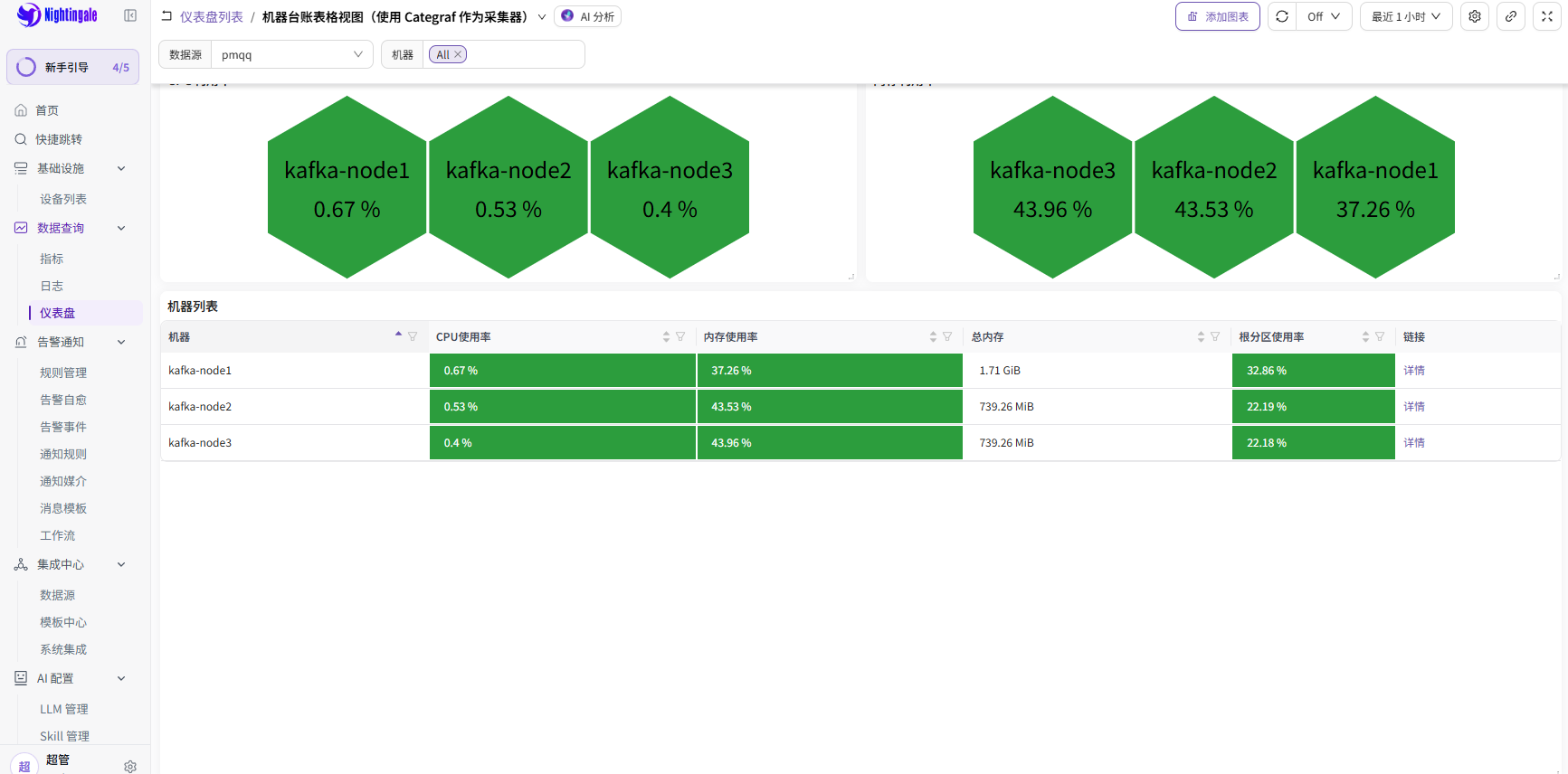The image size is (1568, 774).
Task: Open 设备列表 in sidebar
Action: 63,199
